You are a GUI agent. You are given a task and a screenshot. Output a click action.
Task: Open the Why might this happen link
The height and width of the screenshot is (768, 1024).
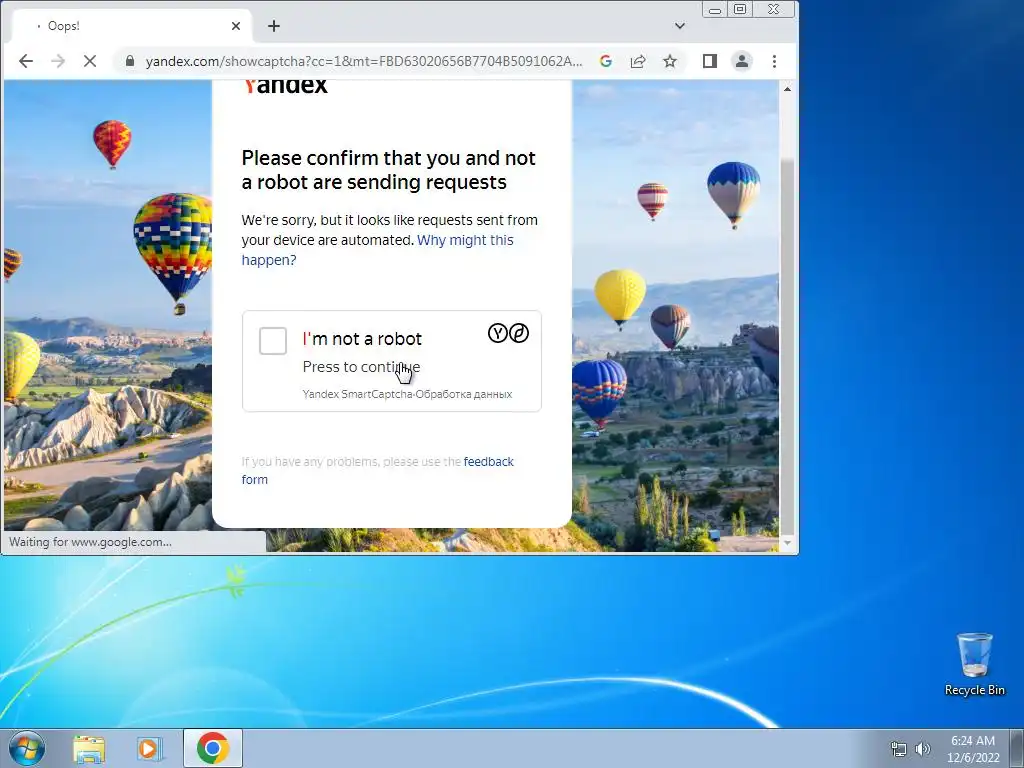click(x=377, y=249)
